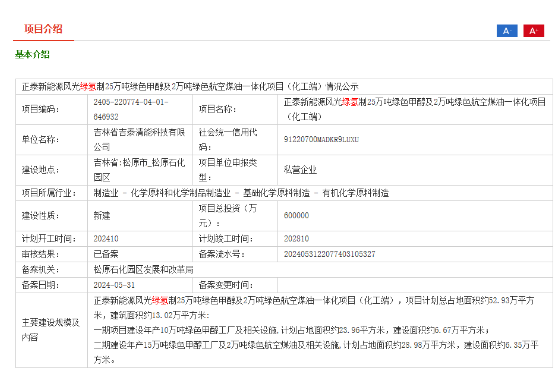560x375 pixels.
Task: Click 有机化学原料制造 in the industry row
Action: 355,193
